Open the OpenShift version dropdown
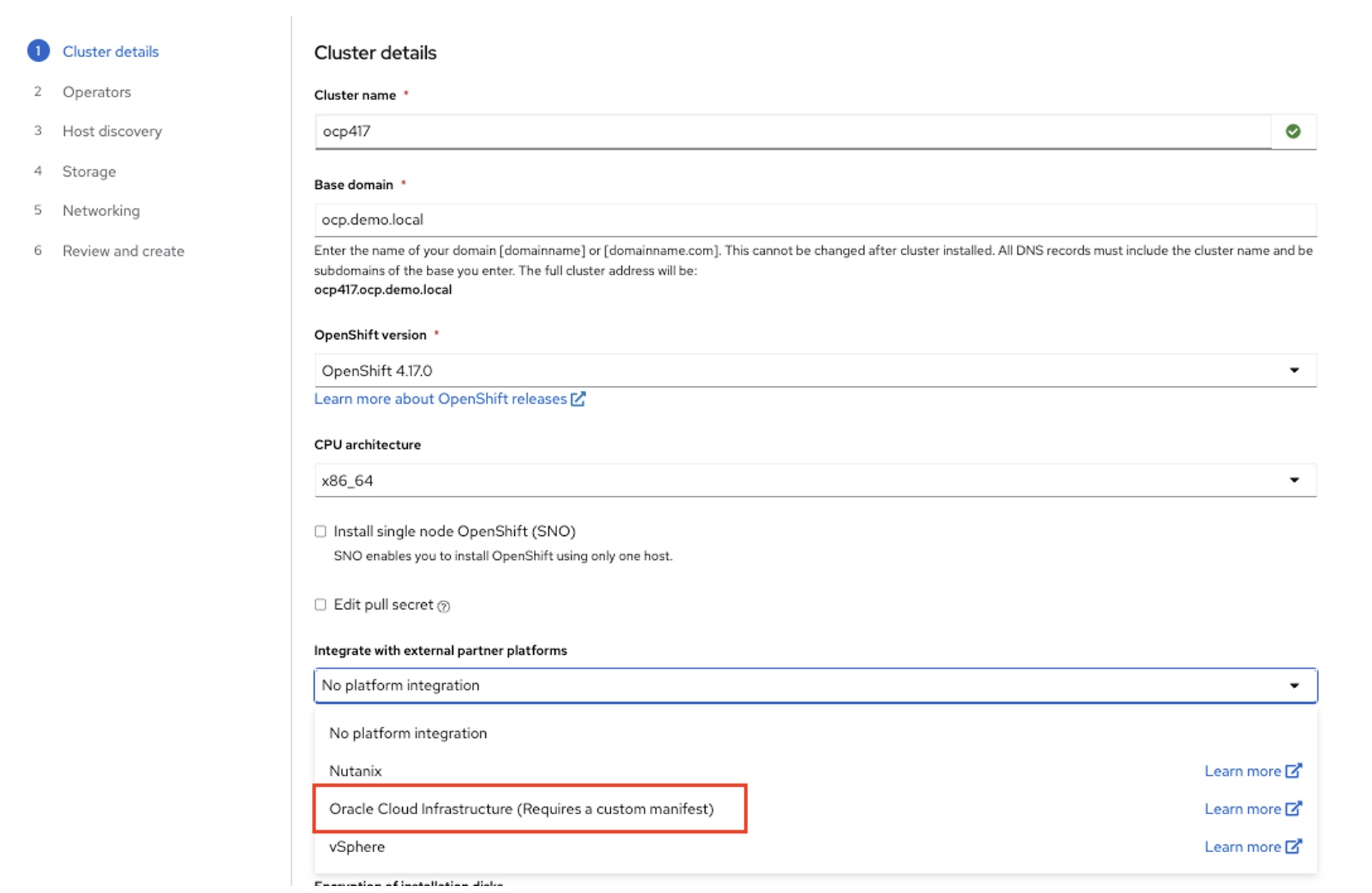This screenshot has width=1372, height=893. click(x=815, y=371)
